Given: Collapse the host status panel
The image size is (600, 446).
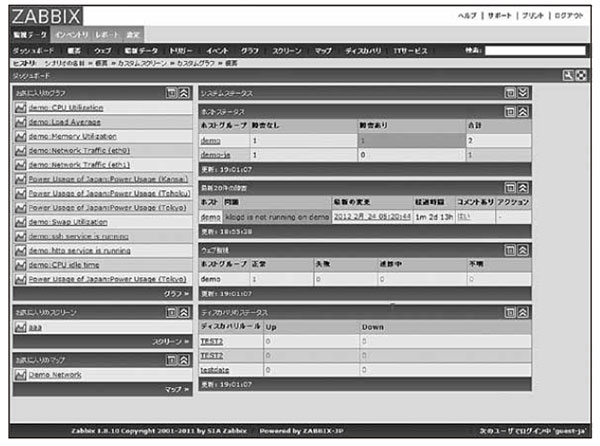Looking at the screenshot, I should point(523,112).
